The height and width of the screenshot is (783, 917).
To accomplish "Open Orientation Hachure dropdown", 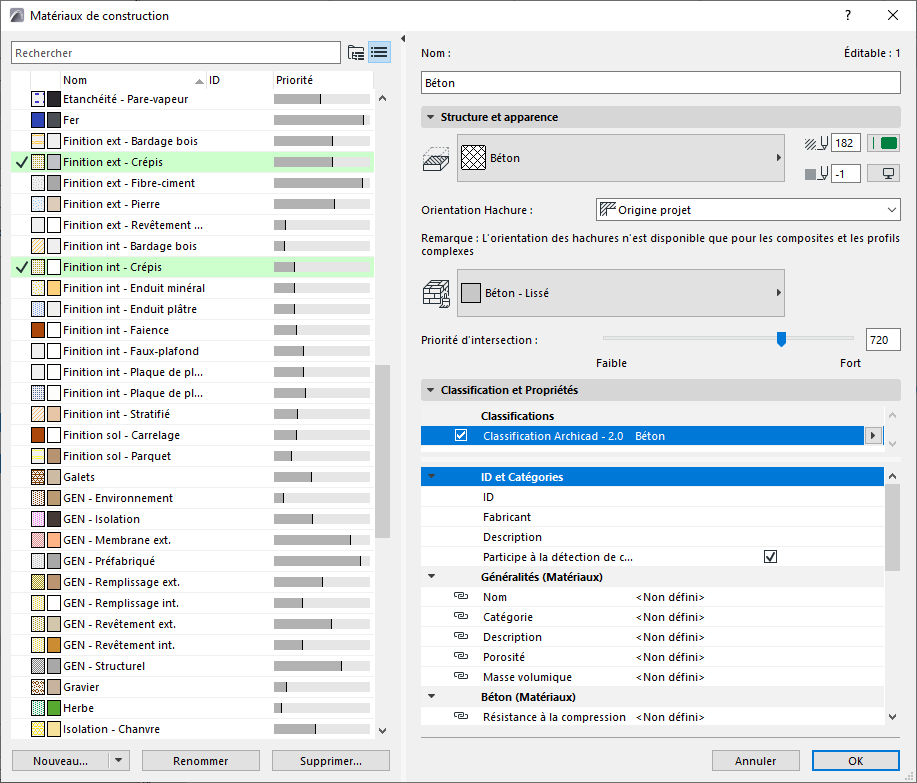I will point(748,210).
